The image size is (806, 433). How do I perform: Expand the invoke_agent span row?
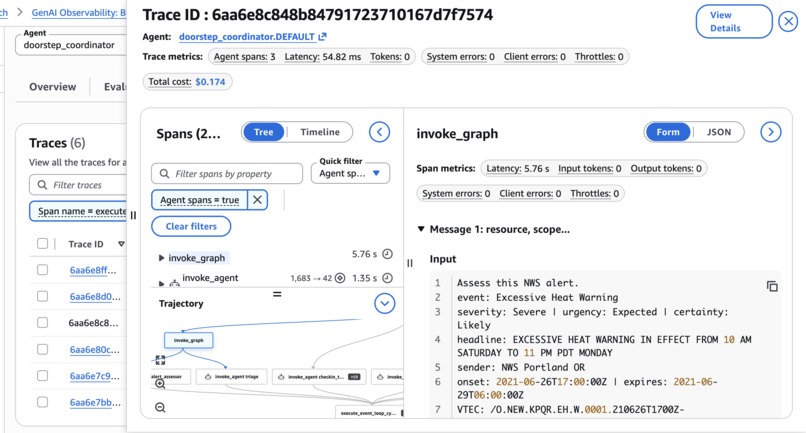point(161,283)
